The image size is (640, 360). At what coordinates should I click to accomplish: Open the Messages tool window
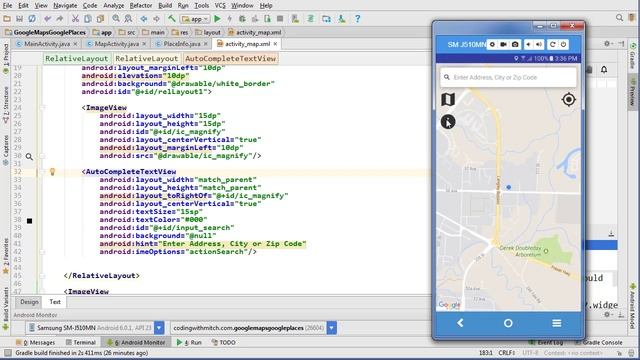pos(35,342)
